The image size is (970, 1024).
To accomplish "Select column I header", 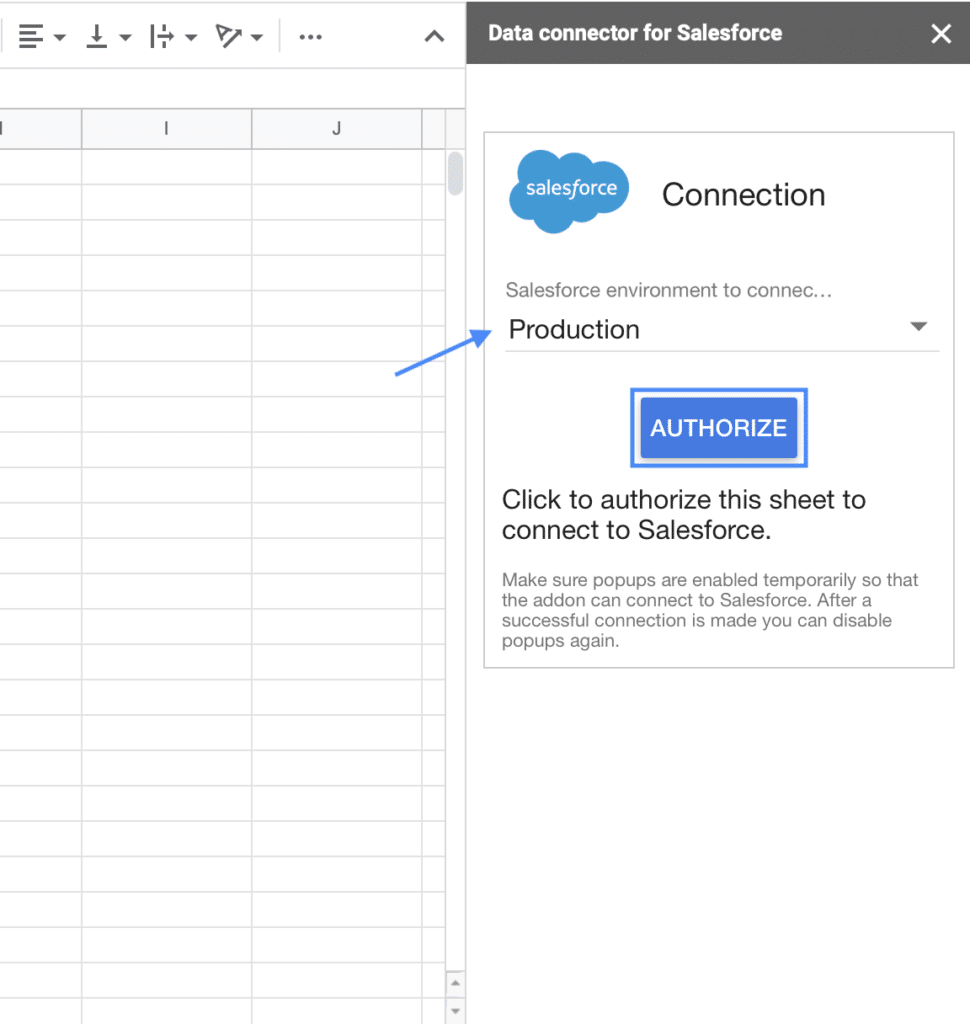I will pos(167,129).
